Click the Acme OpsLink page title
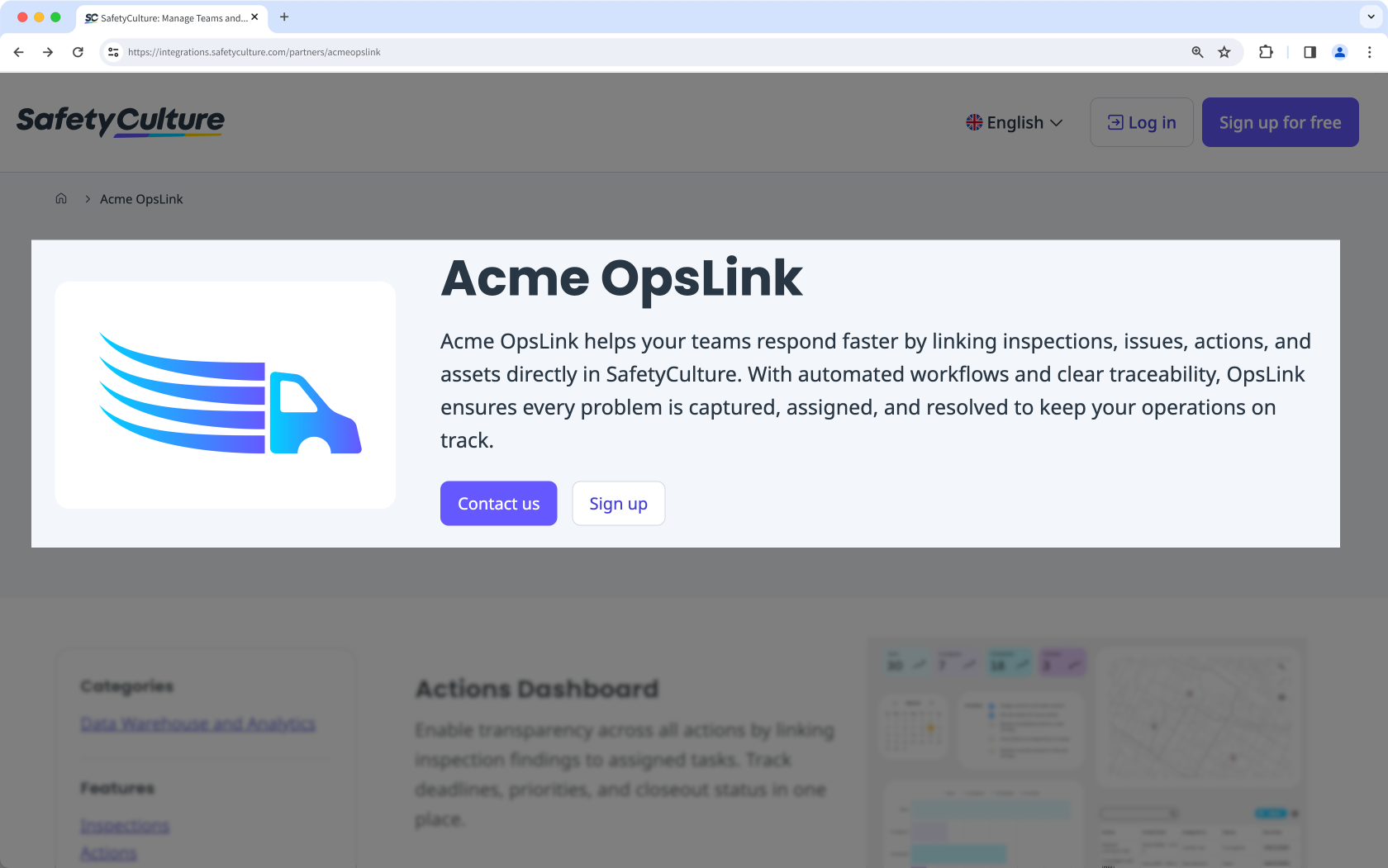Image resolution: width=1388 pixels, height=868 pixels. click(621, 278)
